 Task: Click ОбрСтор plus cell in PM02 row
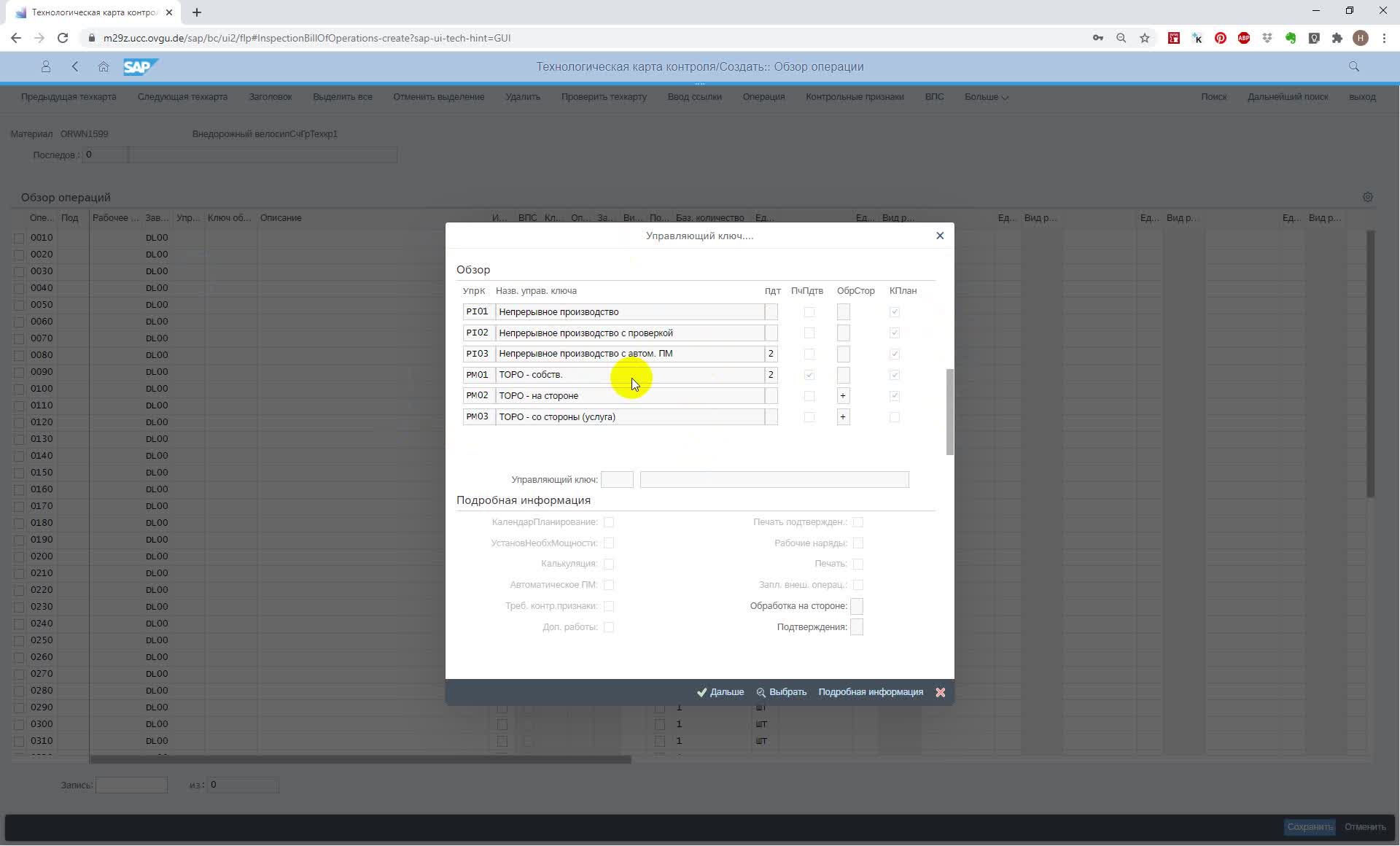point(843,396)
